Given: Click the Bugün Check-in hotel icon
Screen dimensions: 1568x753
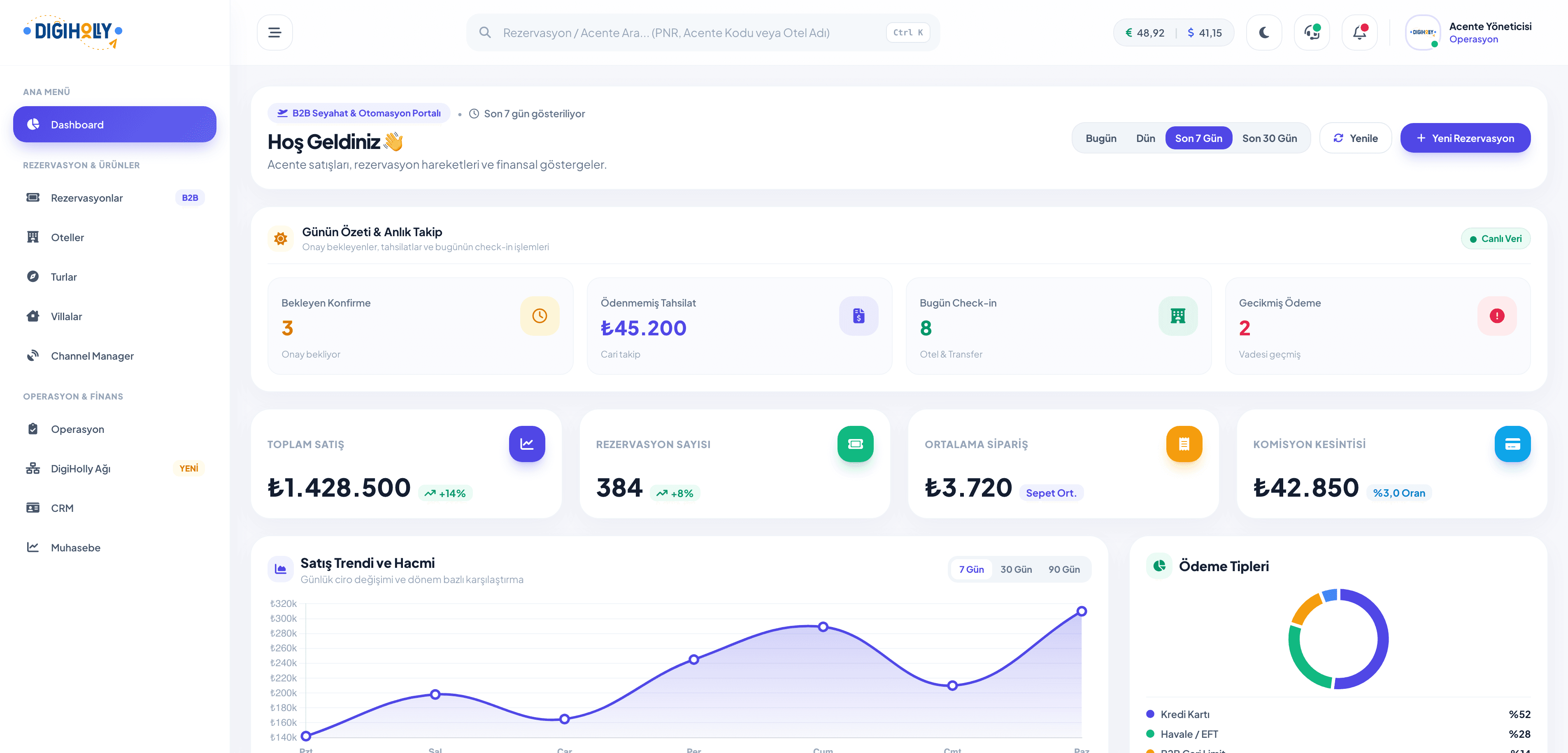Looking at the screenshot, I should coord(1178,316).
